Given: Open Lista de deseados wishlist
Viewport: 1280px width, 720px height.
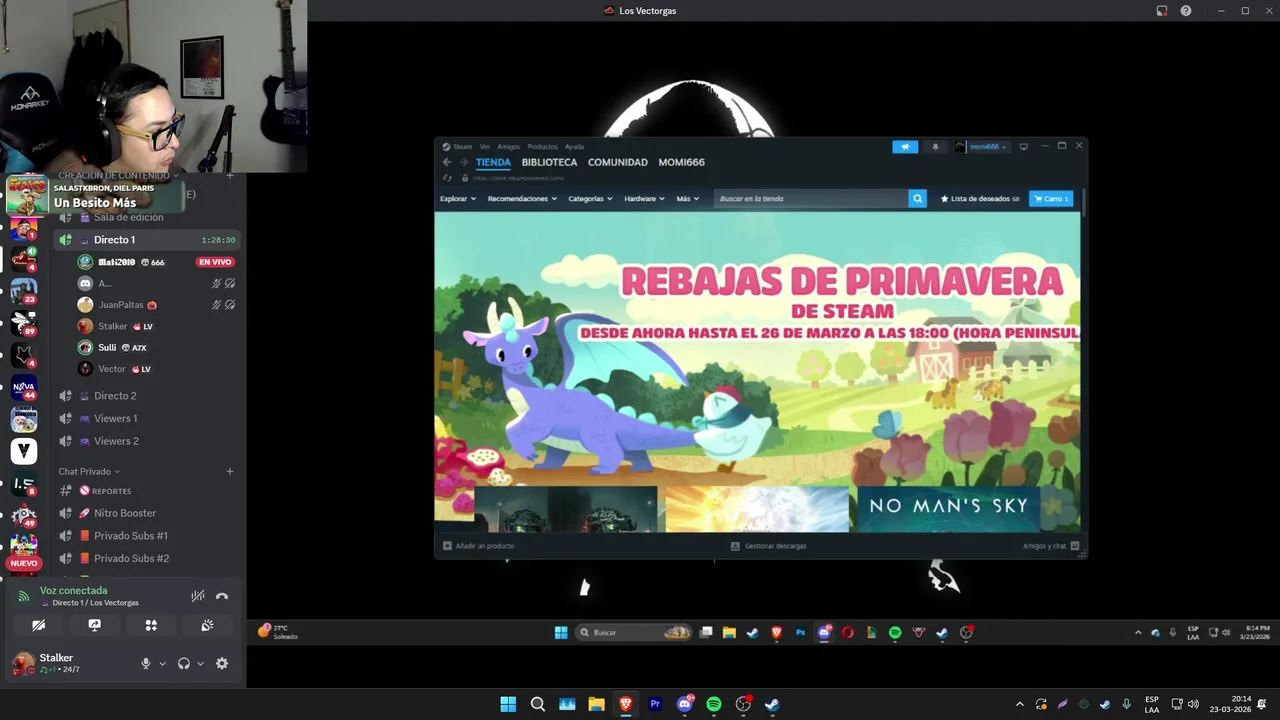Looking at the screenshot, I should 979,199.
